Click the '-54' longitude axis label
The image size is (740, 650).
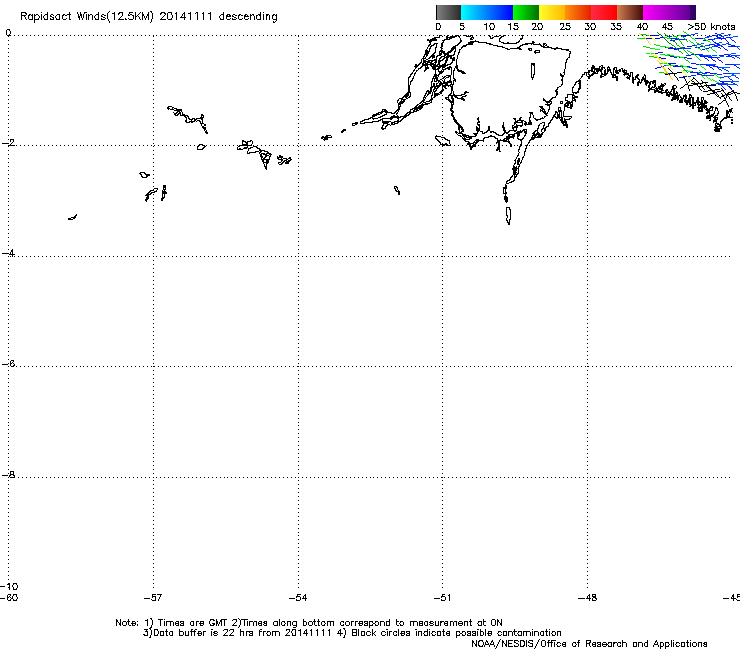tap(298, 598)
